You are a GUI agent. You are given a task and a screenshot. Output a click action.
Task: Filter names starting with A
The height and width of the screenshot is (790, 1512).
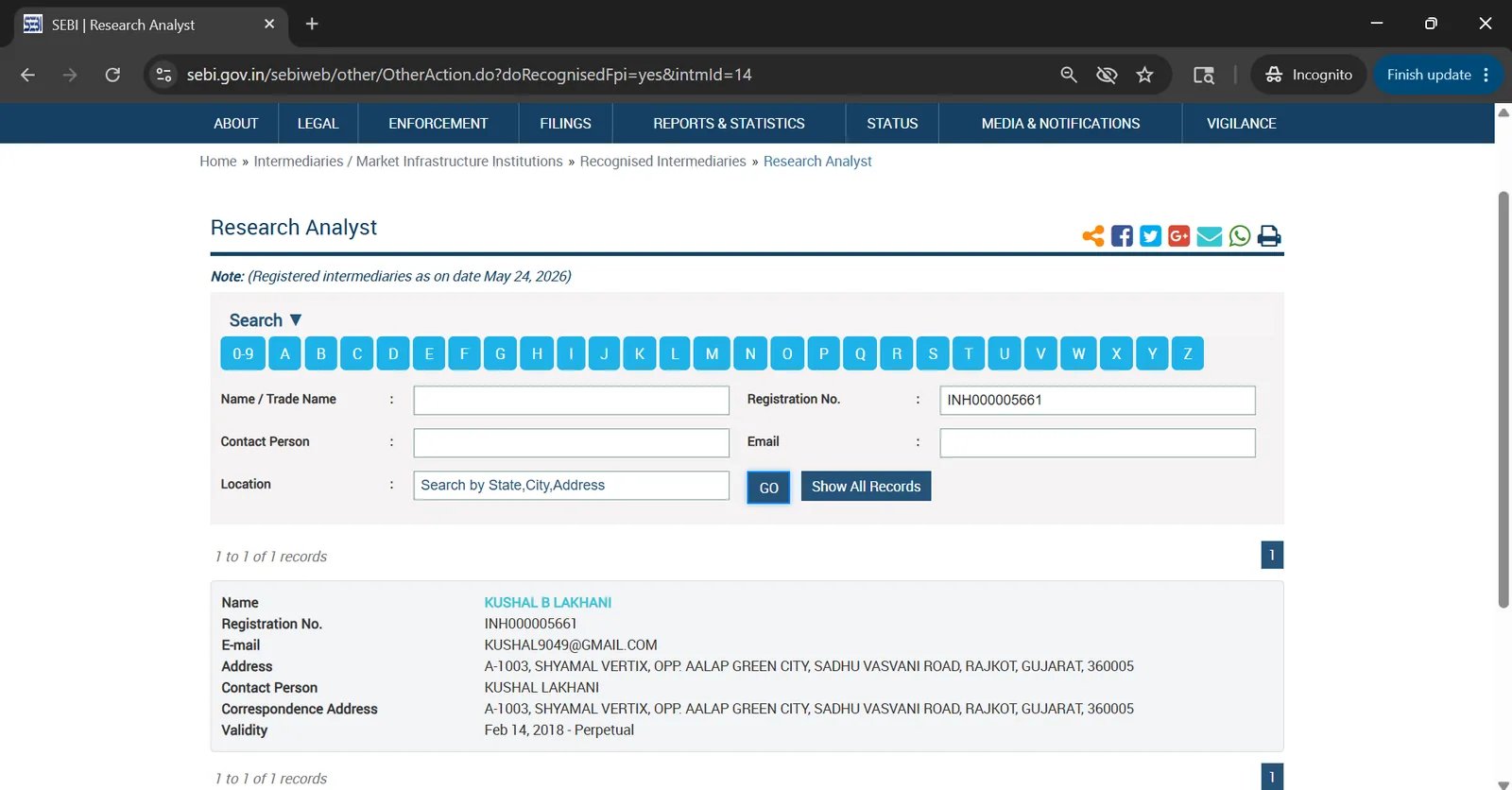point(284,353)
